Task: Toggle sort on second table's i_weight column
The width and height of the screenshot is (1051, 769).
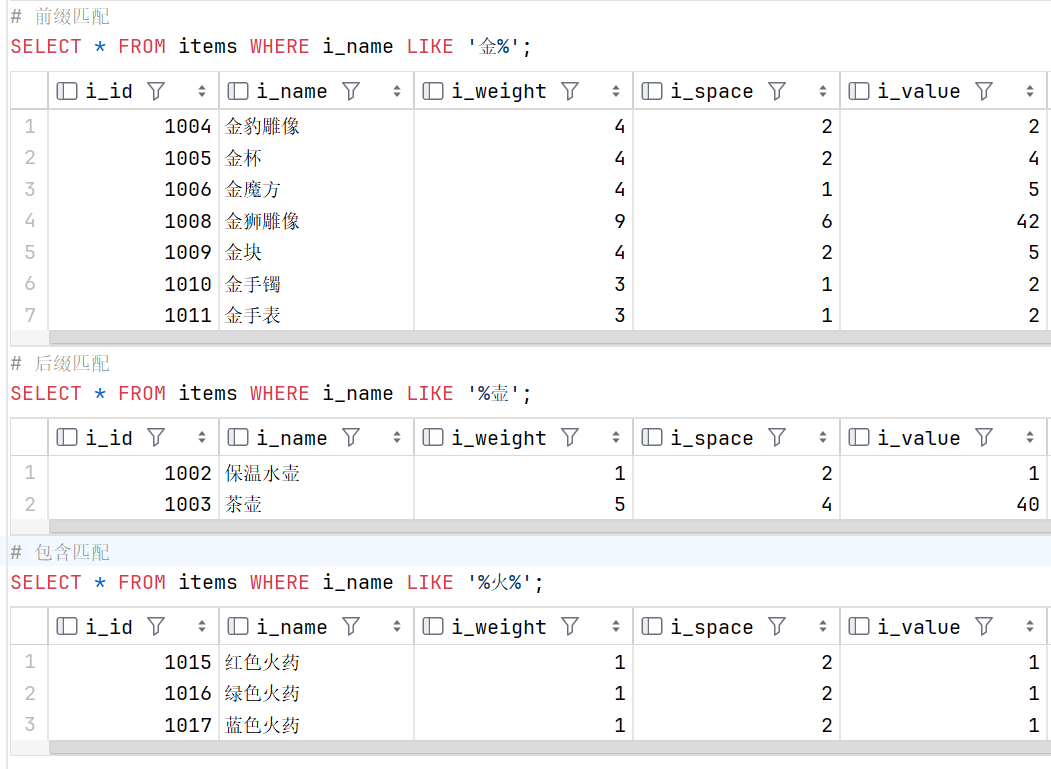Action: [616, 438]
